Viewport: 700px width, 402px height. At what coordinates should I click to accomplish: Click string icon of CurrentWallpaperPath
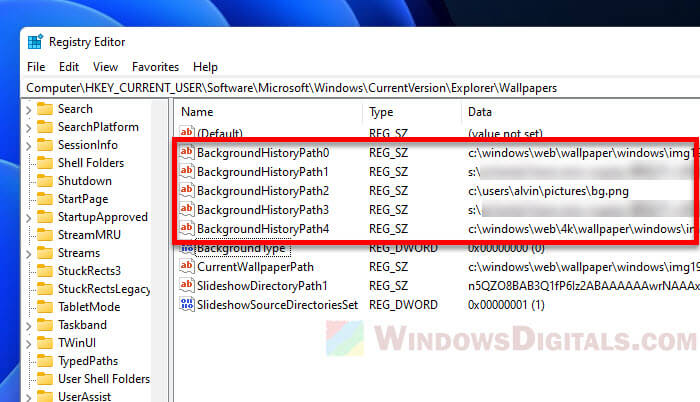[x=187, y=266]
